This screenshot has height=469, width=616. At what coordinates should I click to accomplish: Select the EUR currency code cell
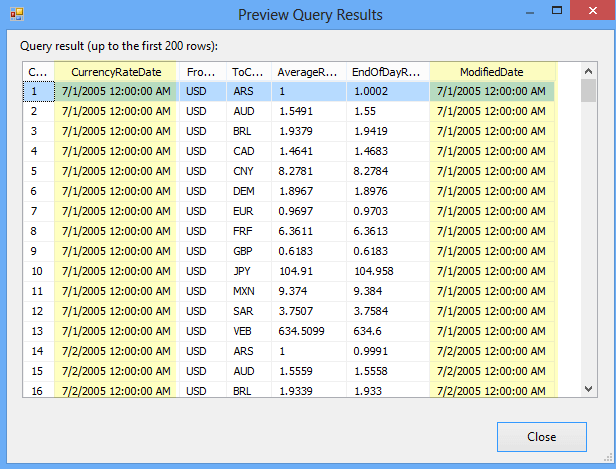(243, 211)
